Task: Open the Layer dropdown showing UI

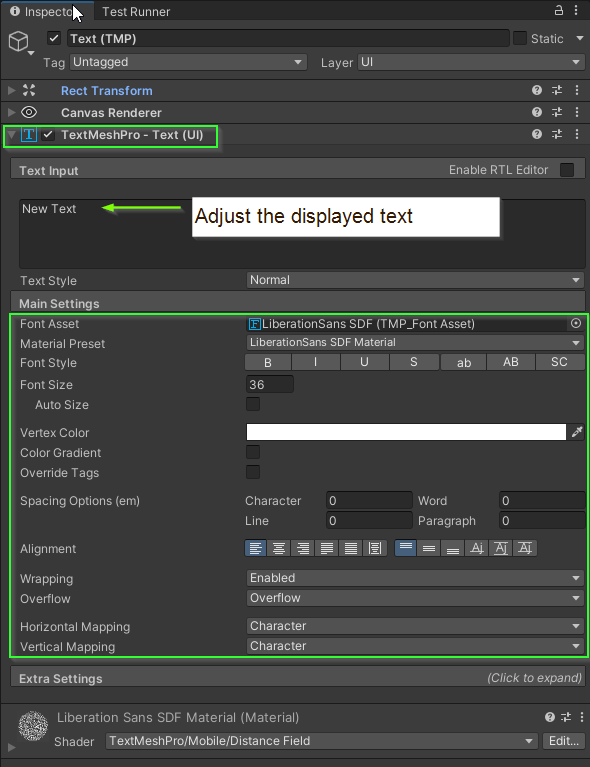Action: click(x=470, y=62)
